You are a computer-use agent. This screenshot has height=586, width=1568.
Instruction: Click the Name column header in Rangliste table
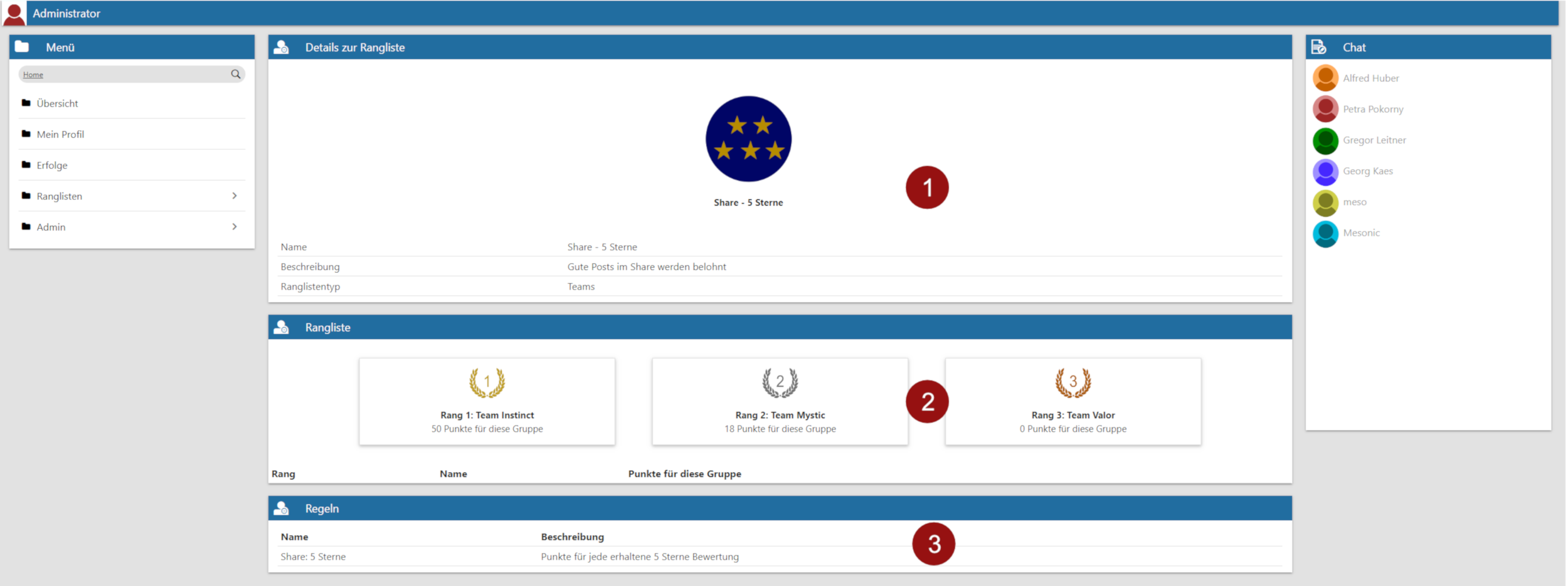click(453, 474)
